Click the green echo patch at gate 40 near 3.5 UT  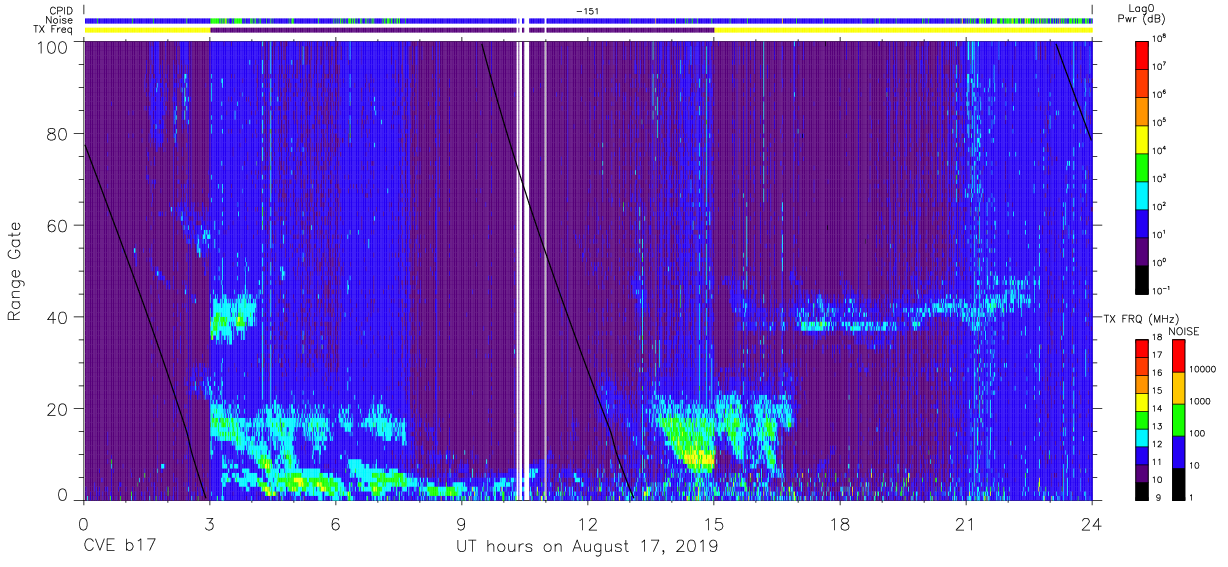point(231,319)
